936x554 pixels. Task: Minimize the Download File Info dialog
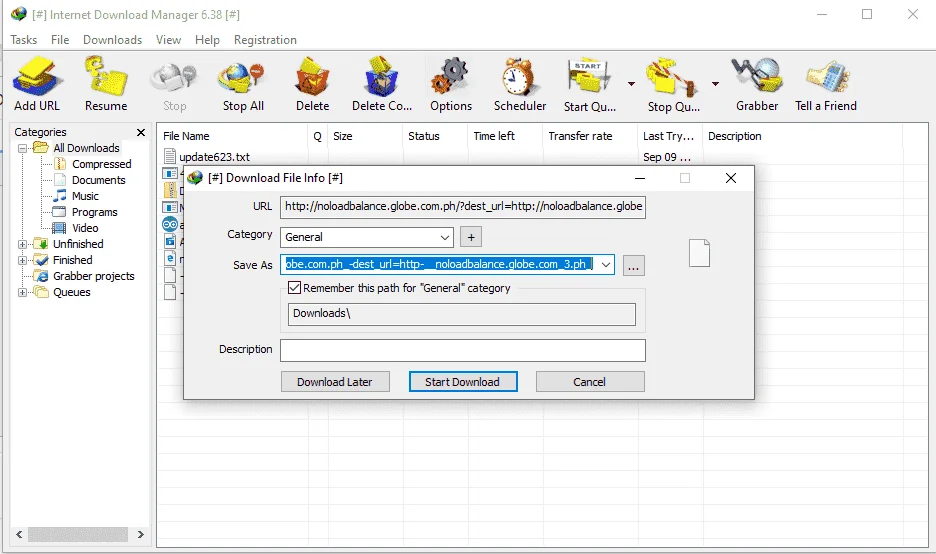[639, 178]
